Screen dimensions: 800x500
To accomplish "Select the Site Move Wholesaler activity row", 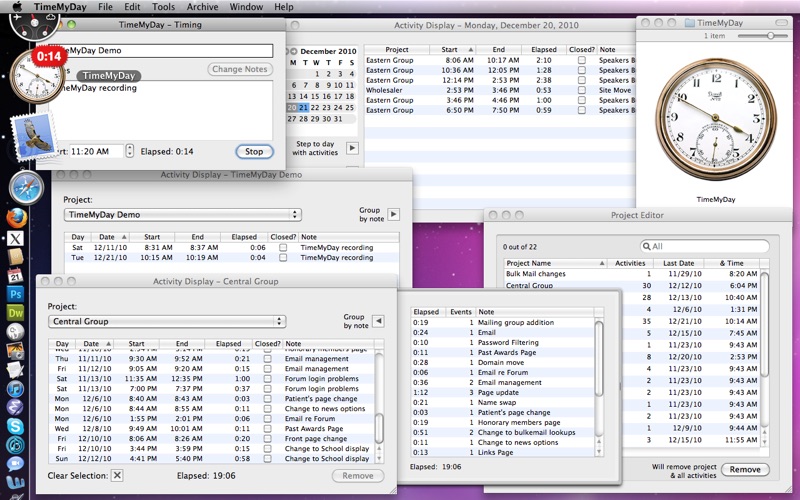I will [500, 90].
